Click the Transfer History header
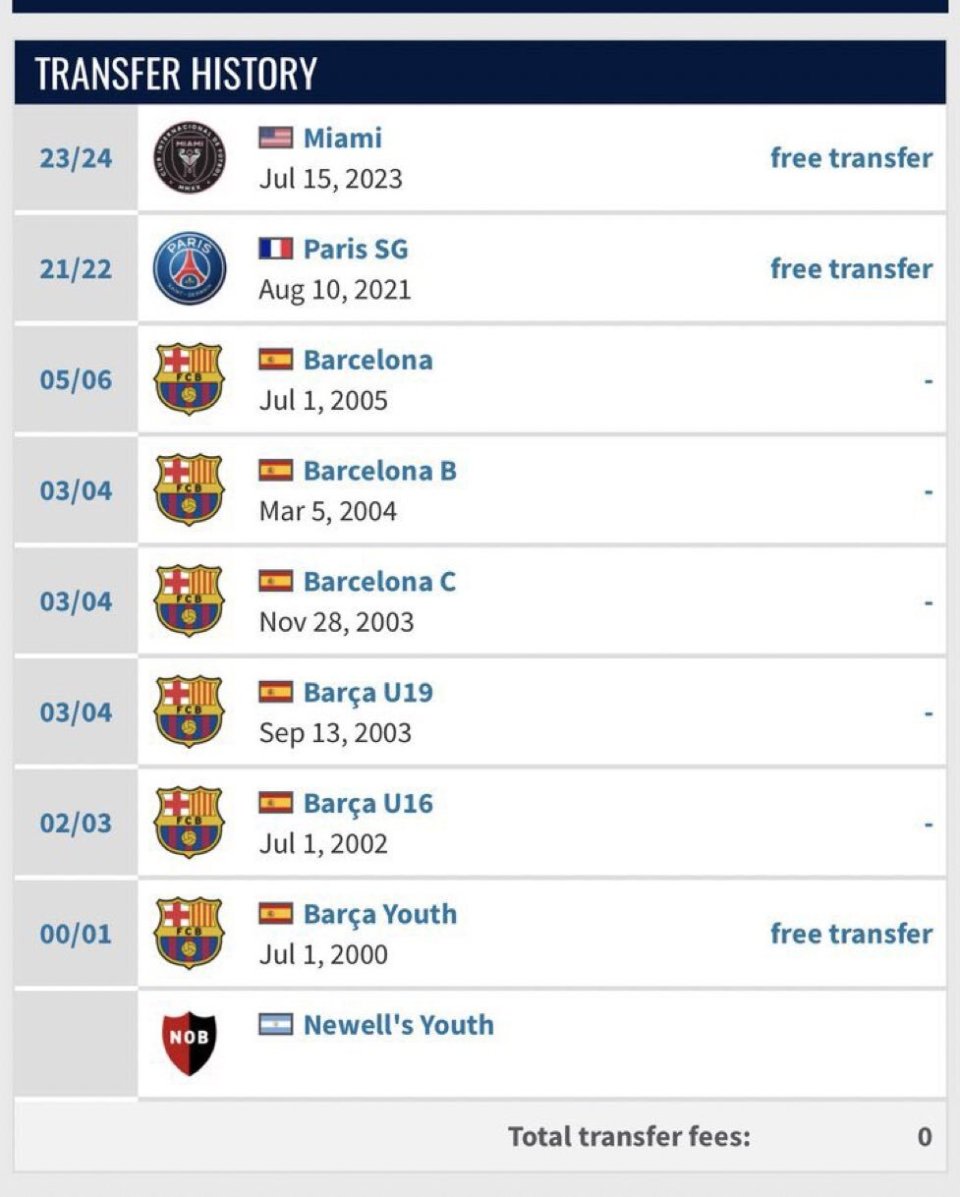Screen dimensions: 960x1197 pos(176,74)
